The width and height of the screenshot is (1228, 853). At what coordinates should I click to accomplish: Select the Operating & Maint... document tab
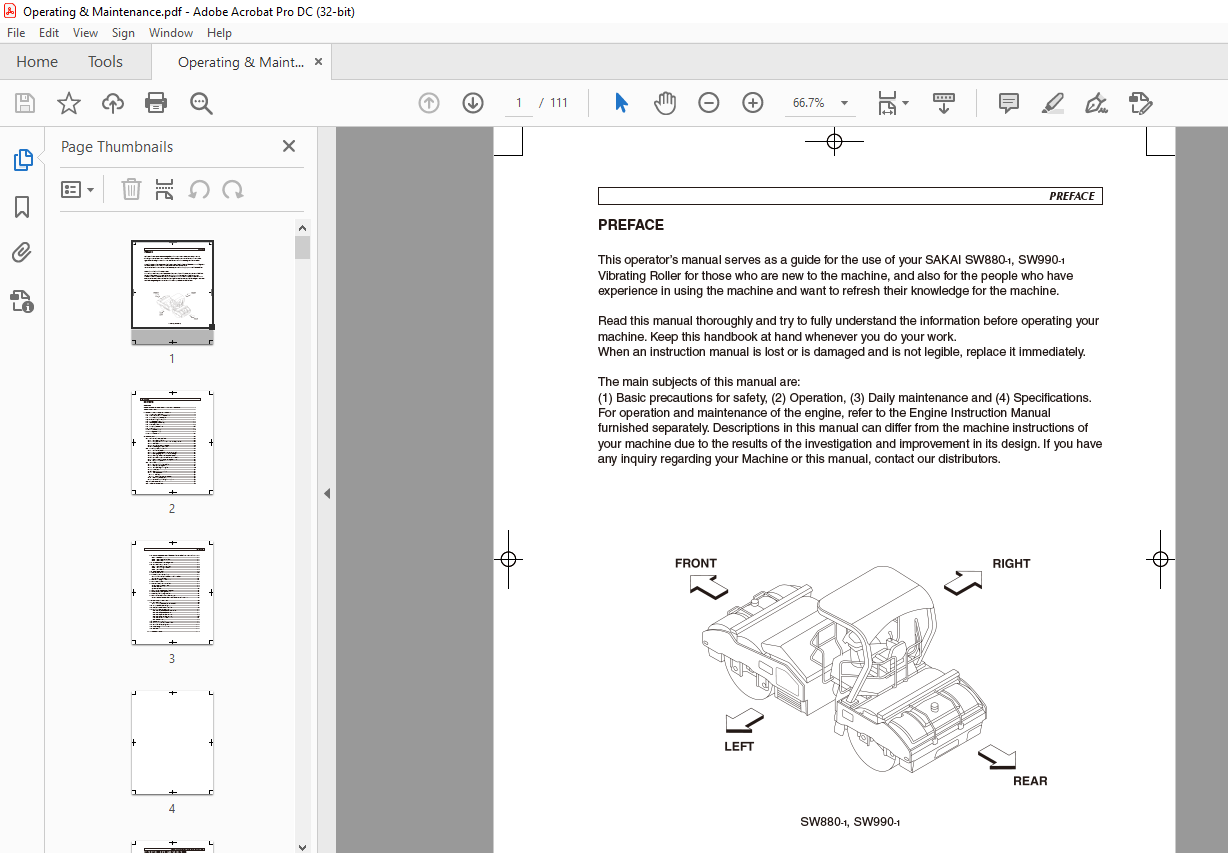240,62
